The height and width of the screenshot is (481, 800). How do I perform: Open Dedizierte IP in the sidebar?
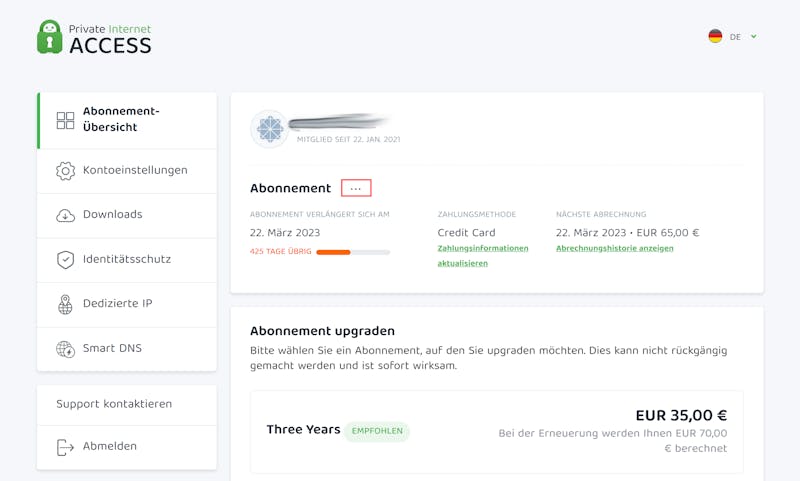click(128, 305)
